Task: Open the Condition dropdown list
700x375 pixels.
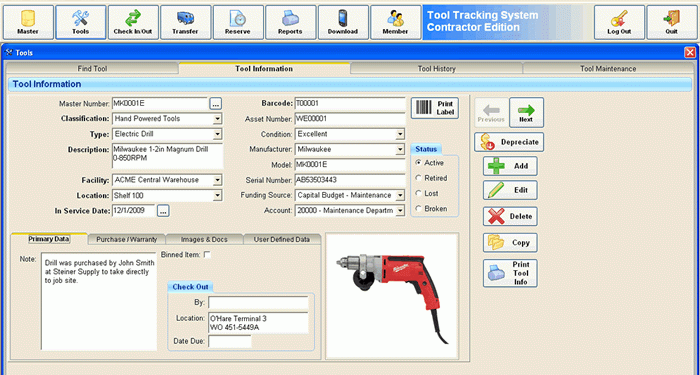Action: click(x=400, y=134)
